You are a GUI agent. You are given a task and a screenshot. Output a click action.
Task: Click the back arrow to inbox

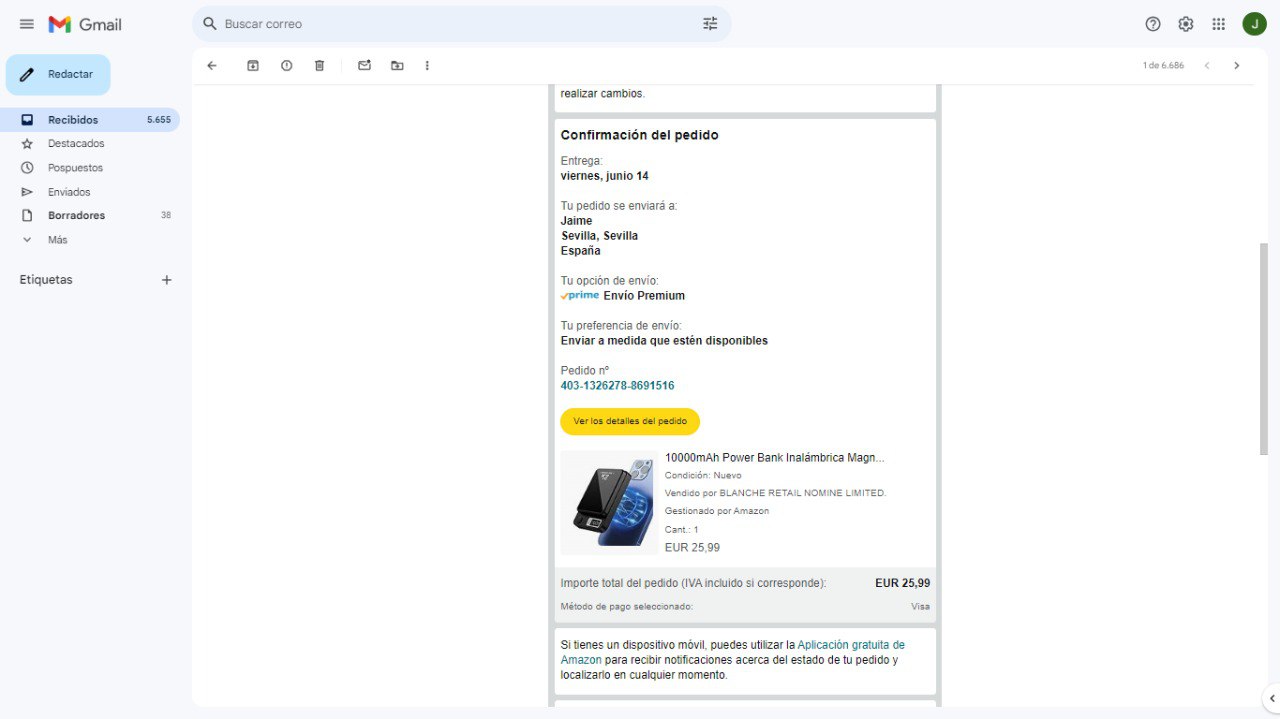click(x=211, y=66)
